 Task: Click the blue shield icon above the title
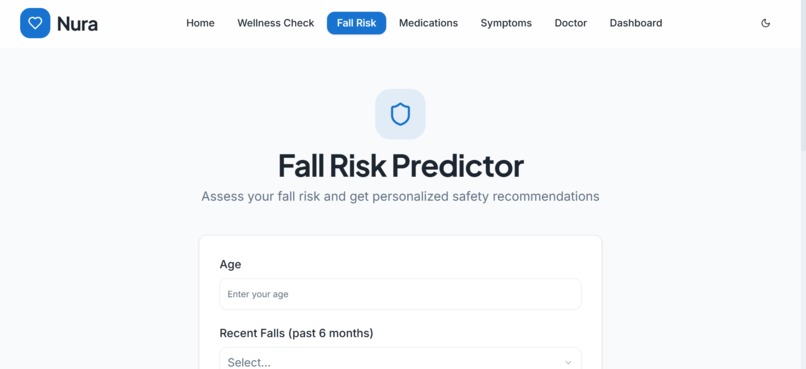[x=400, y=114]
